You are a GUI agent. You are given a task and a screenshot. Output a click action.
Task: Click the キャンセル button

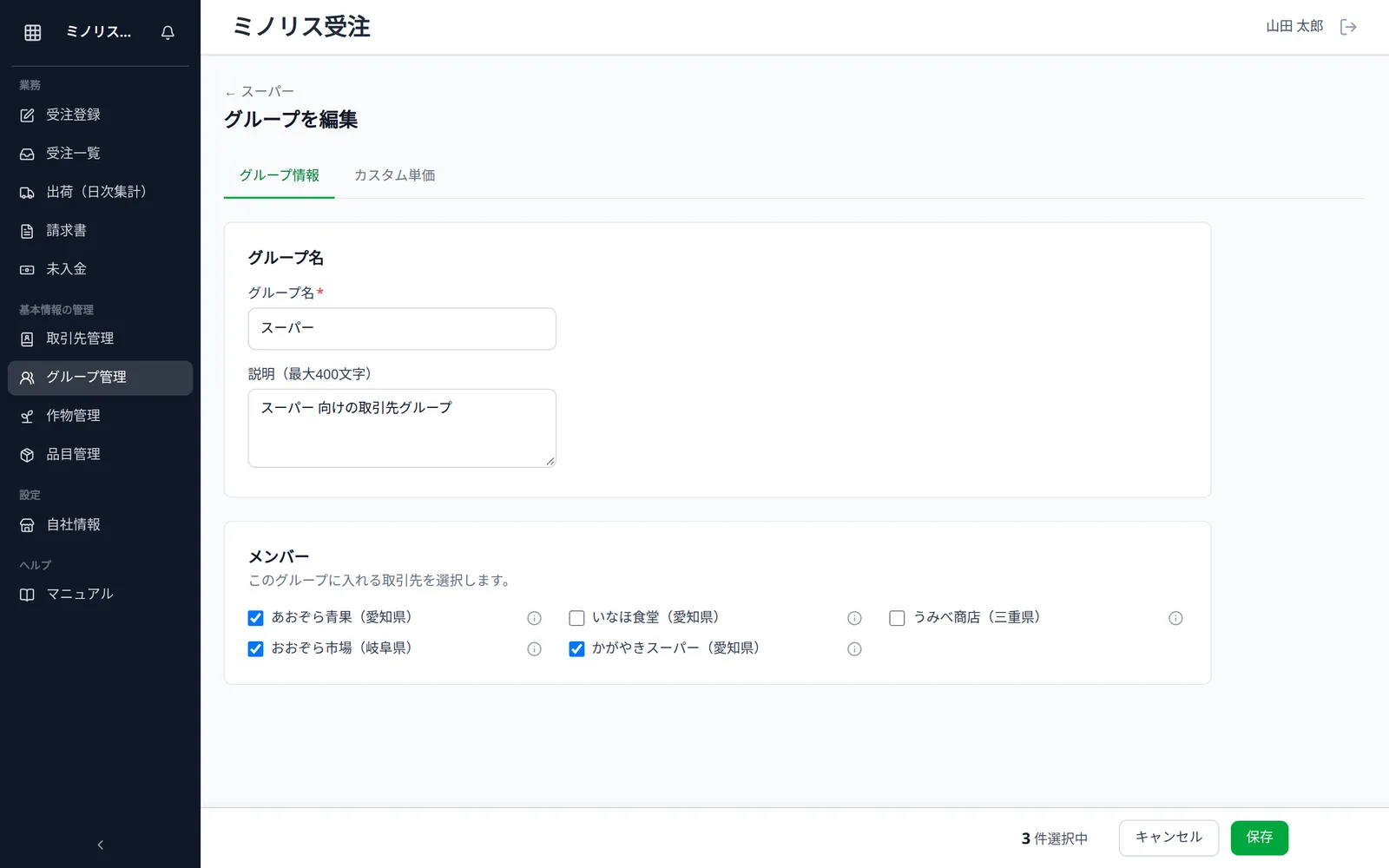[1168, 838]
